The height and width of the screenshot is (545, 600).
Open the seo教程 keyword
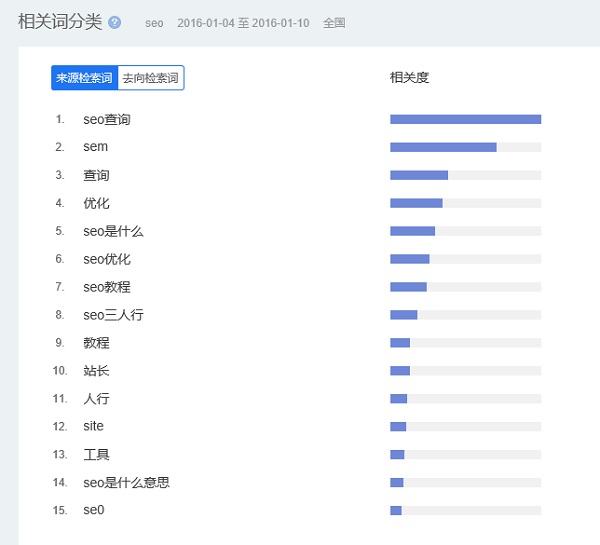click(107, 287)
